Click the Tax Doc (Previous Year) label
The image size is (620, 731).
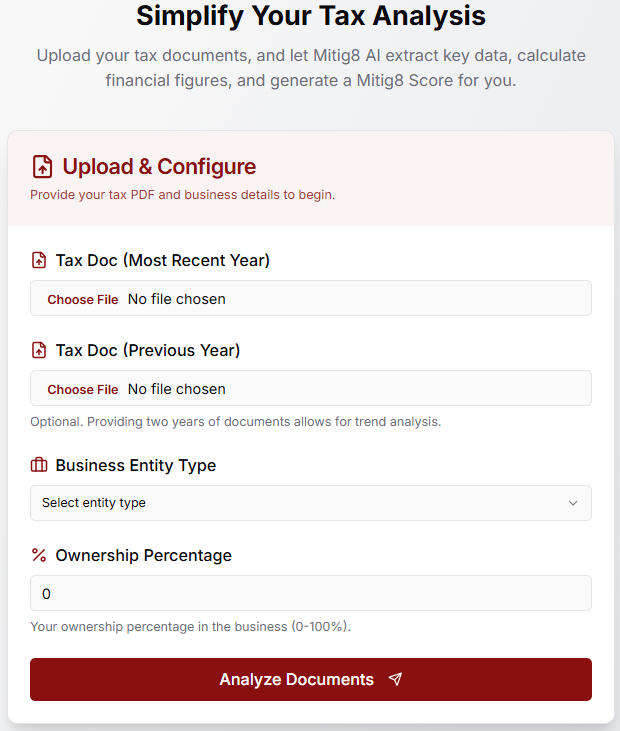click(148, 351)
